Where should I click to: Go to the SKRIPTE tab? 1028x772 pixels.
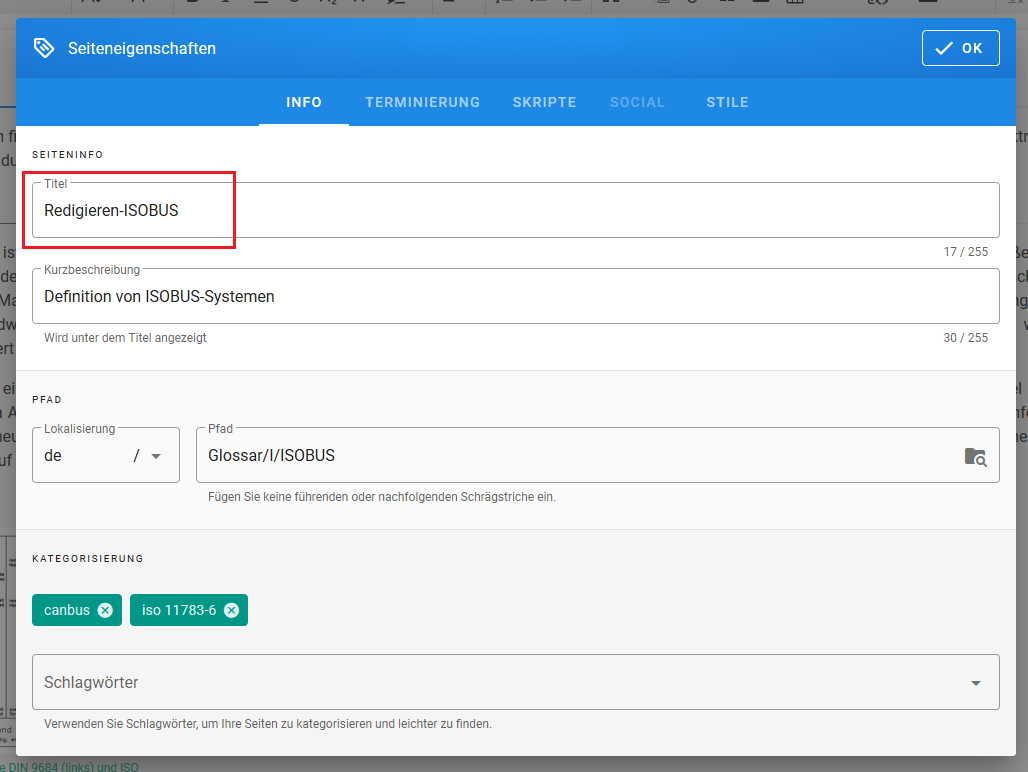[544, 102]
